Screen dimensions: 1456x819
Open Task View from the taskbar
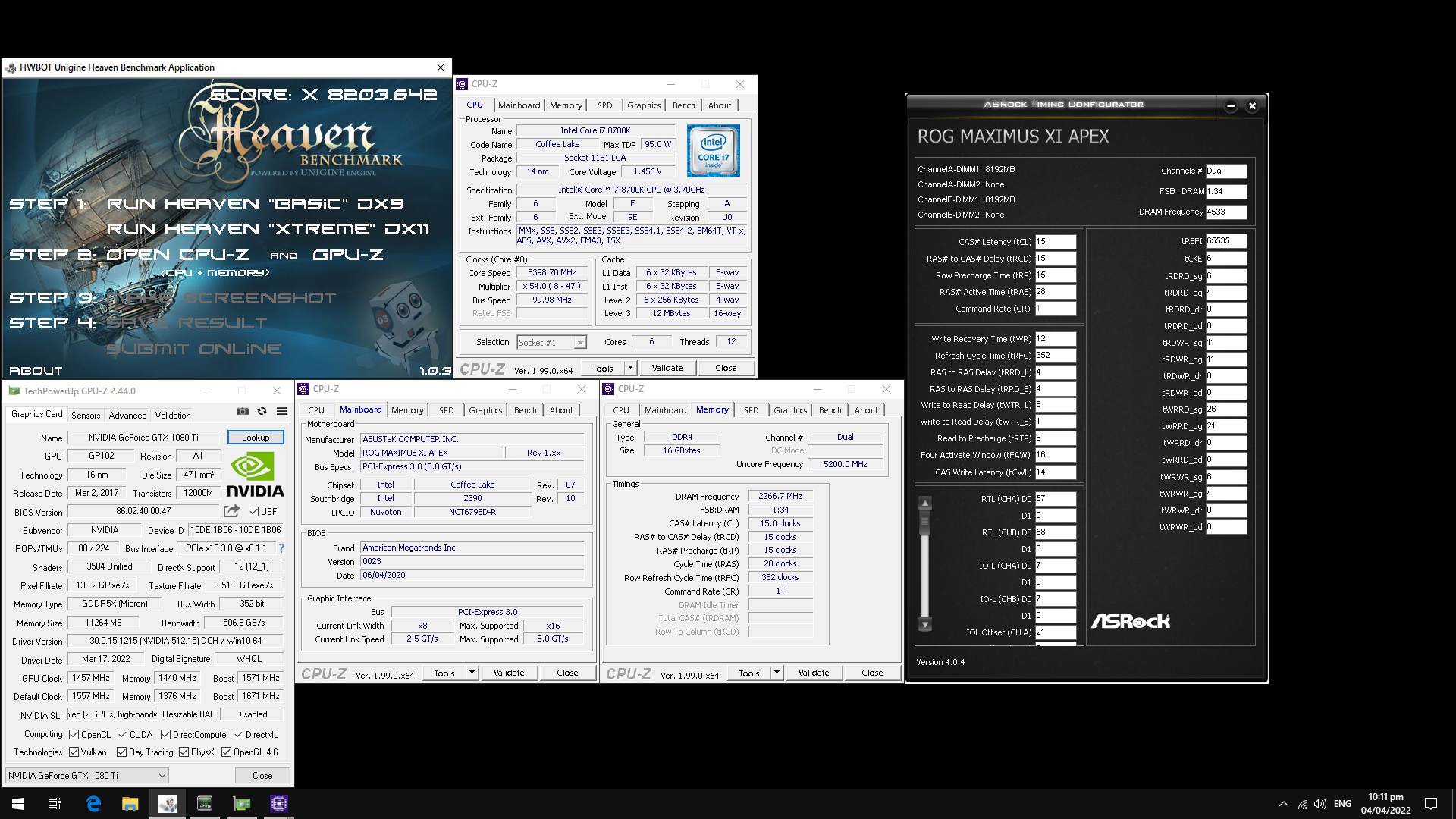(x=55, y=804)
